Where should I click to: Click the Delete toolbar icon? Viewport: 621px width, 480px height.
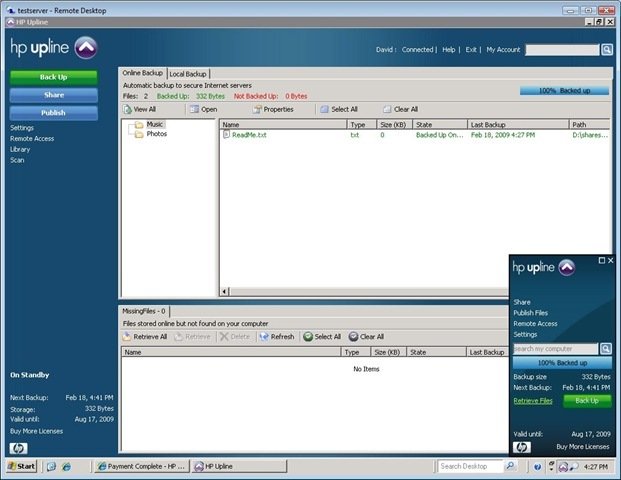pos(224,337)
